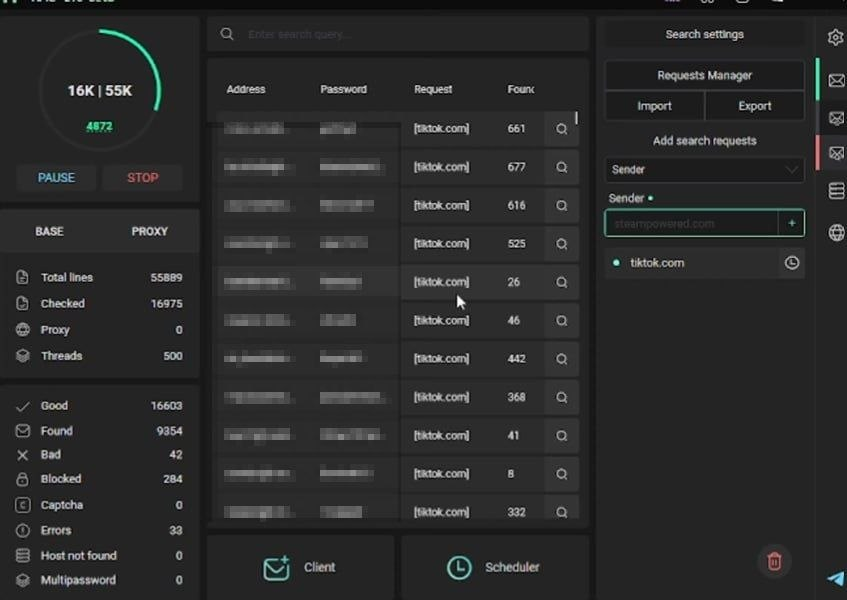The image size is (847, 600).
Task: Click the Export button
Action: (x=755, y=106)
